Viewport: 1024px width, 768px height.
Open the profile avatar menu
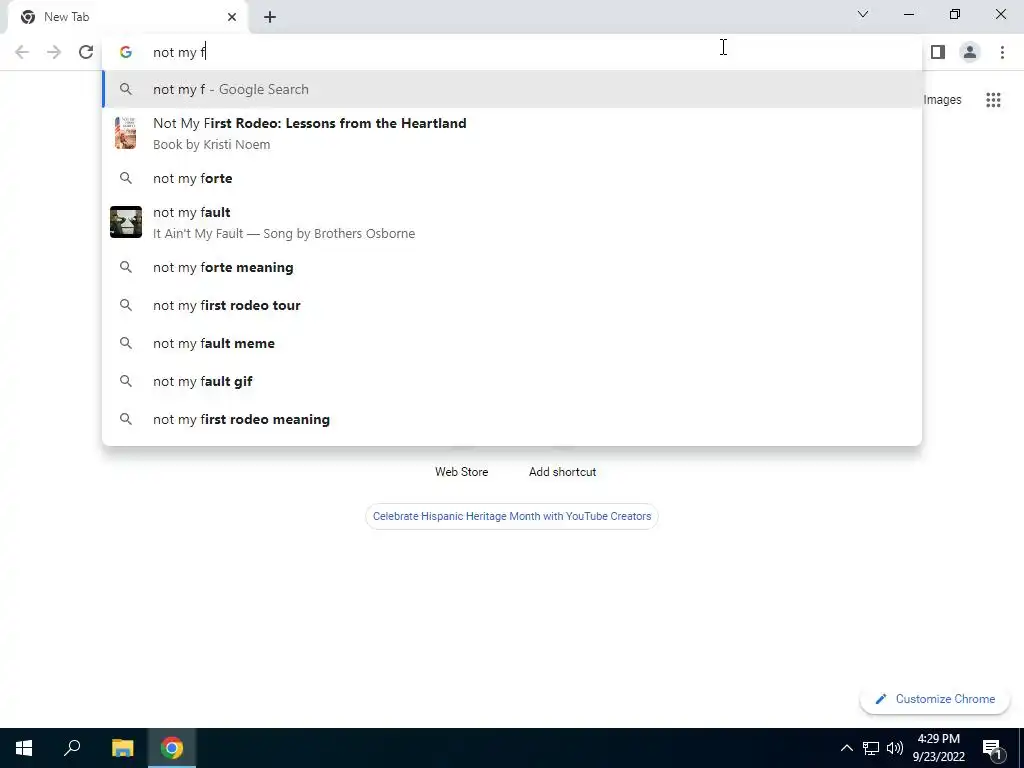pos(970,52)
